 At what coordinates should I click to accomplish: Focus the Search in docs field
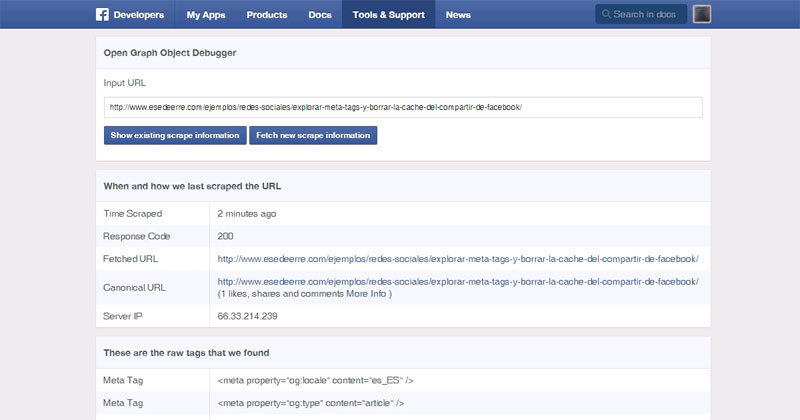[x=641, y=14]
